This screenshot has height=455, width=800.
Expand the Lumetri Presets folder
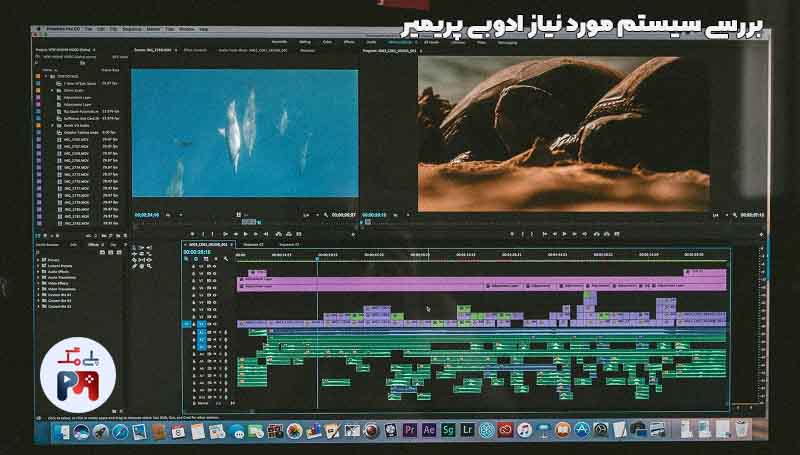pos(38,266)
